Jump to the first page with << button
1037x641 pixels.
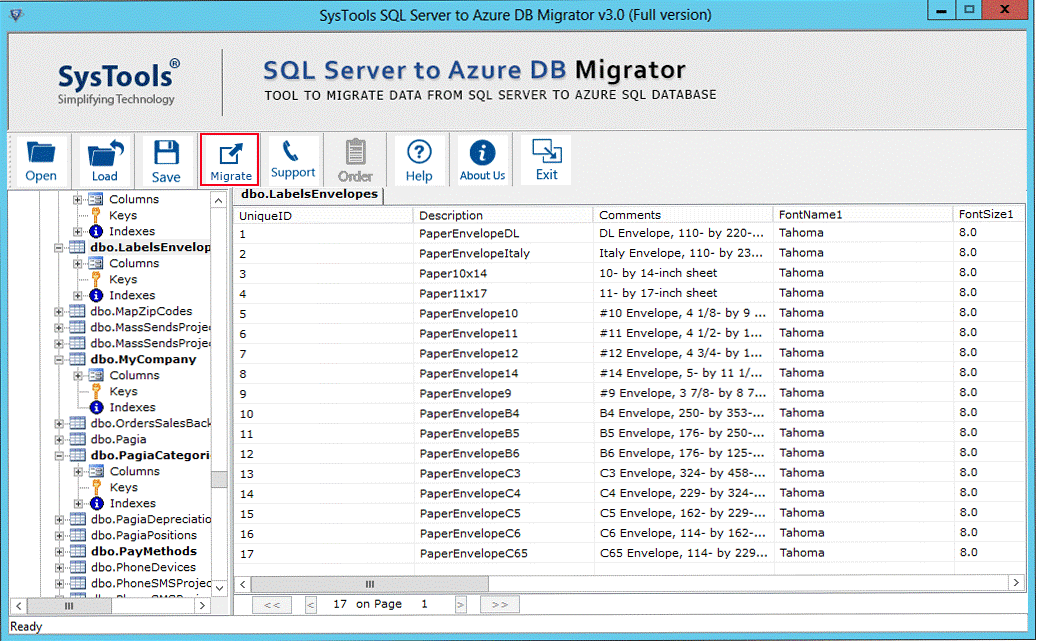point(272,605)
